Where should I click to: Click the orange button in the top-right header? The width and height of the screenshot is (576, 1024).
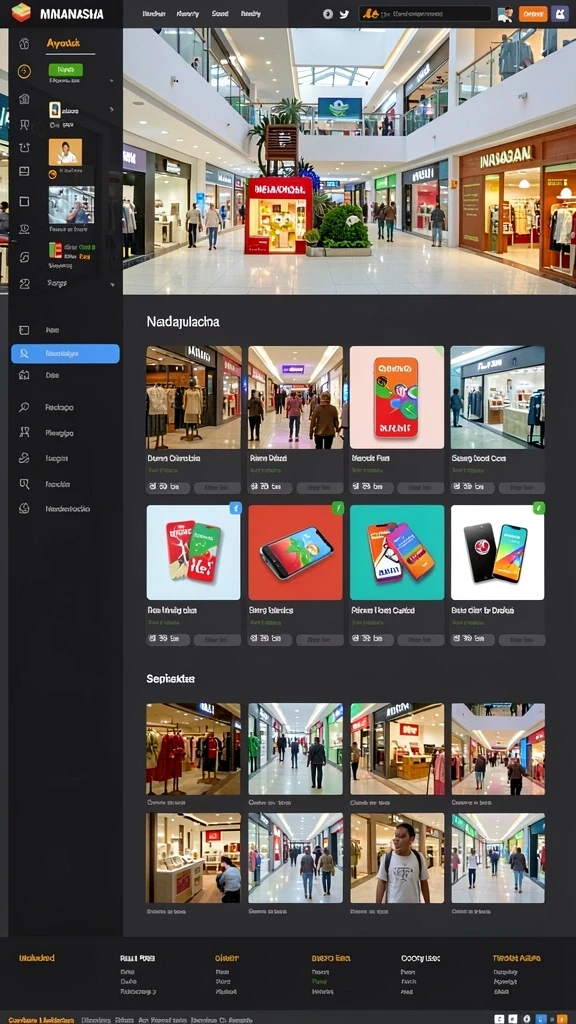533,14
